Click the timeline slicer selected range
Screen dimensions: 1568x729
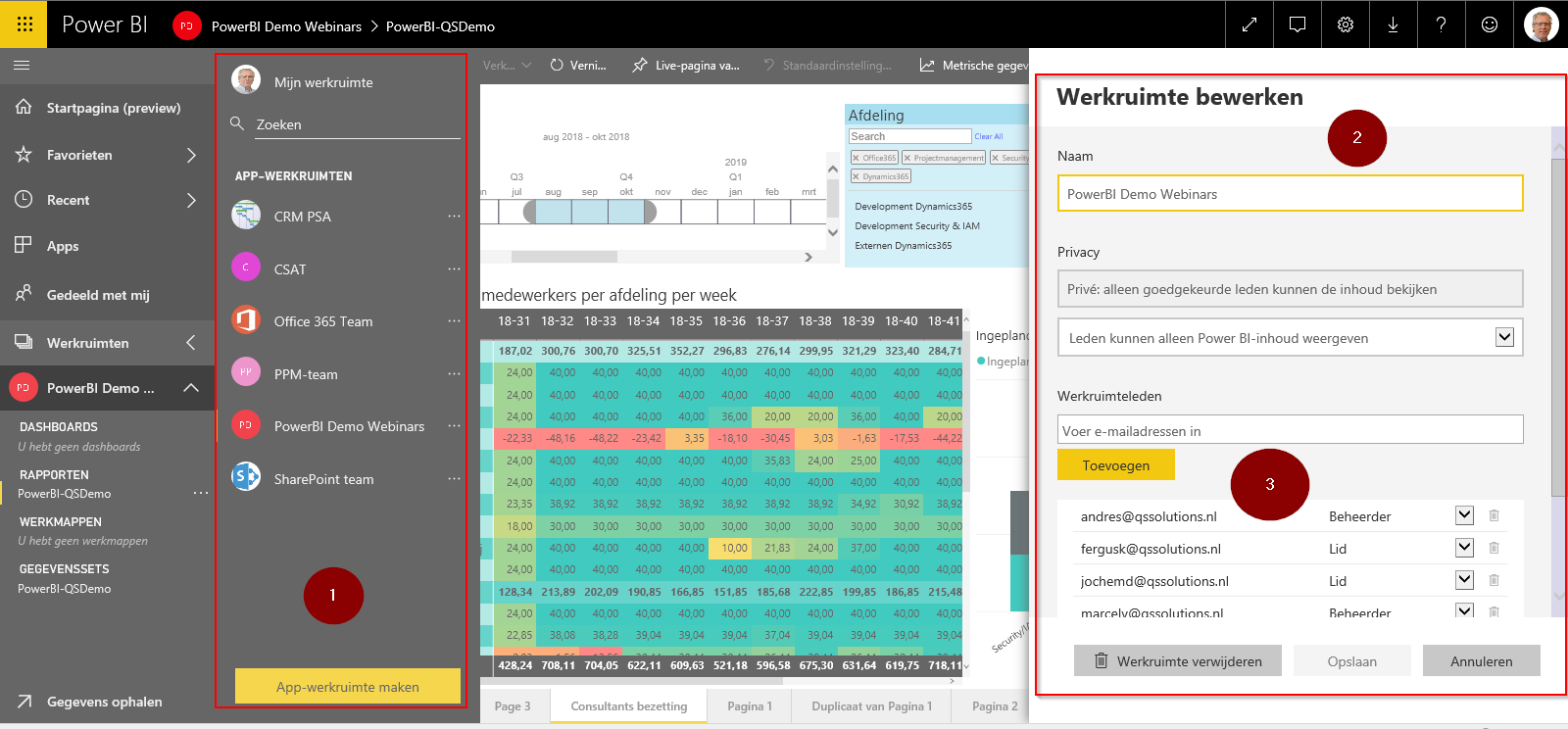coord(590,211)
